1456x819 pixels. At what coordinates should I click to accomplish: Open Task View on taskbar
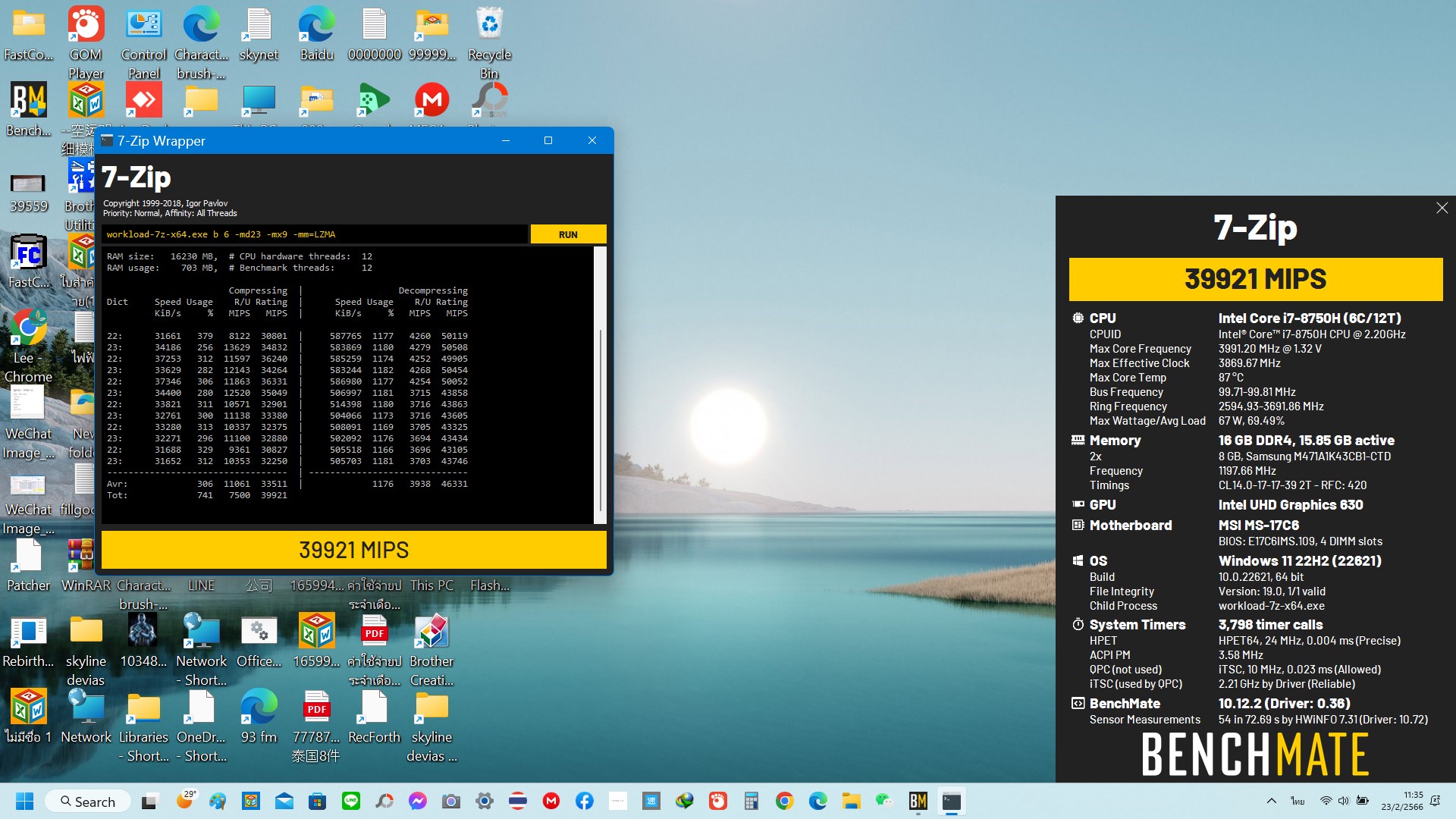tap(150, 801)
